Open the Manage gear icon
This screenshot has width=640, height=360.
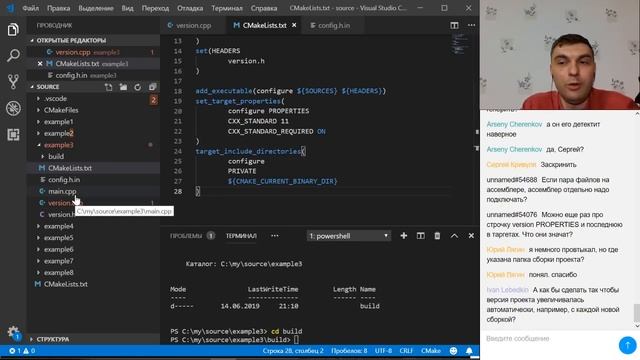[x=13, y=332]
